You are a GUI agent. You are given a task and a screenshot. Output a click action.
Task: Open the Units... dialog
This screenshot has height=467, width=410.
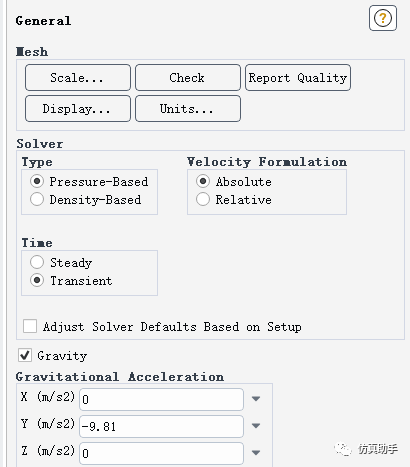(188, 109)
